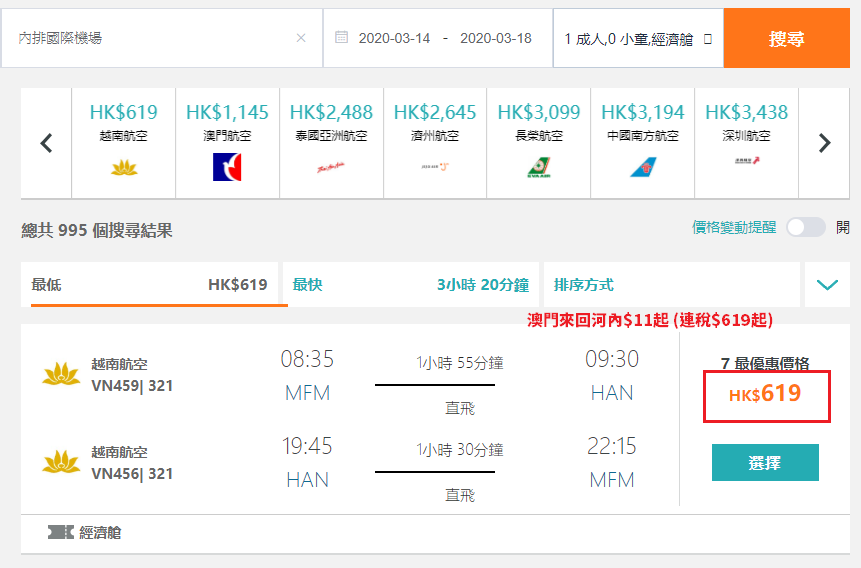Click the date range 2020-03-14 - 2020-03-18 field
The height and width of the screenshot is (568, 861).
tap(438, 38)
